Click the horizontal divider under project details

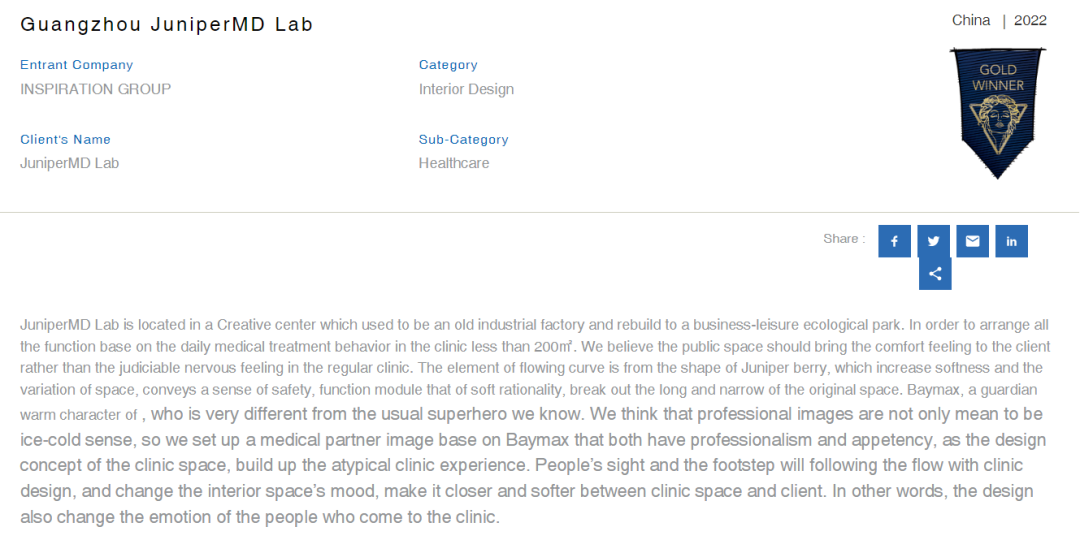(540, 212)
